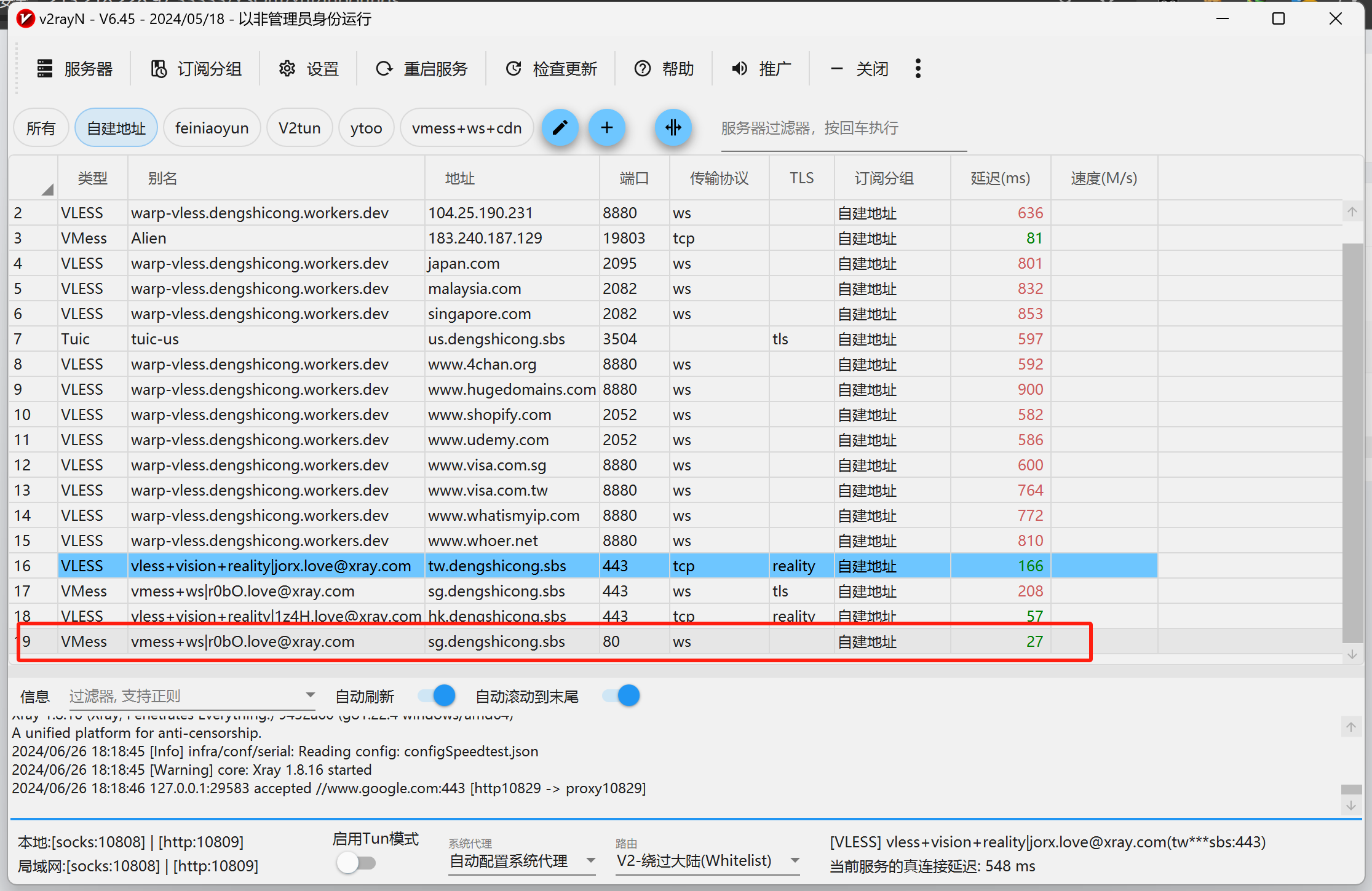Switch to the feiniaoyun group tab

[x=212, y=128]
